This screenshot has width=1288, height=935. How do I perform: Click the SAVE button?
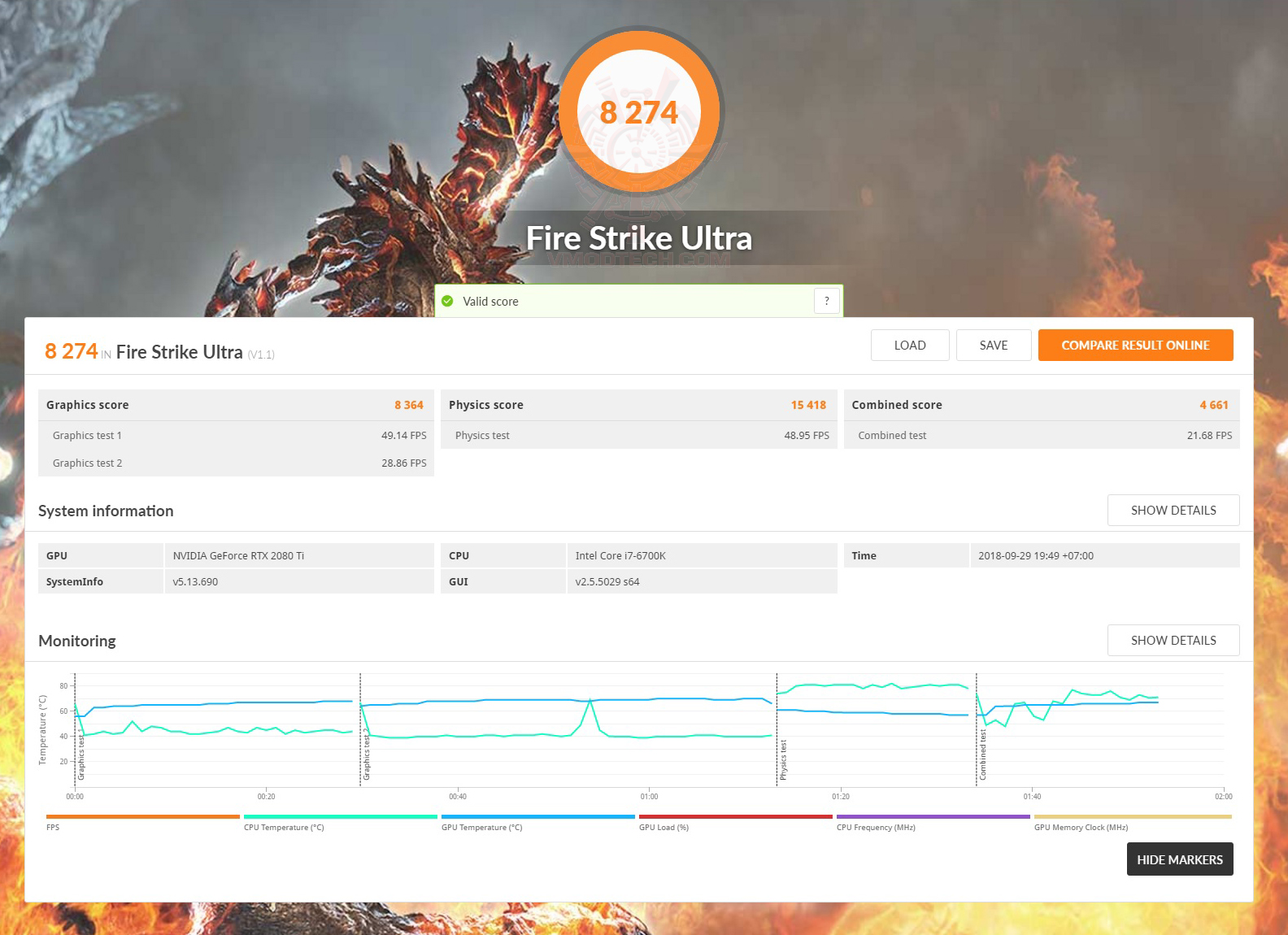point(994,345)
